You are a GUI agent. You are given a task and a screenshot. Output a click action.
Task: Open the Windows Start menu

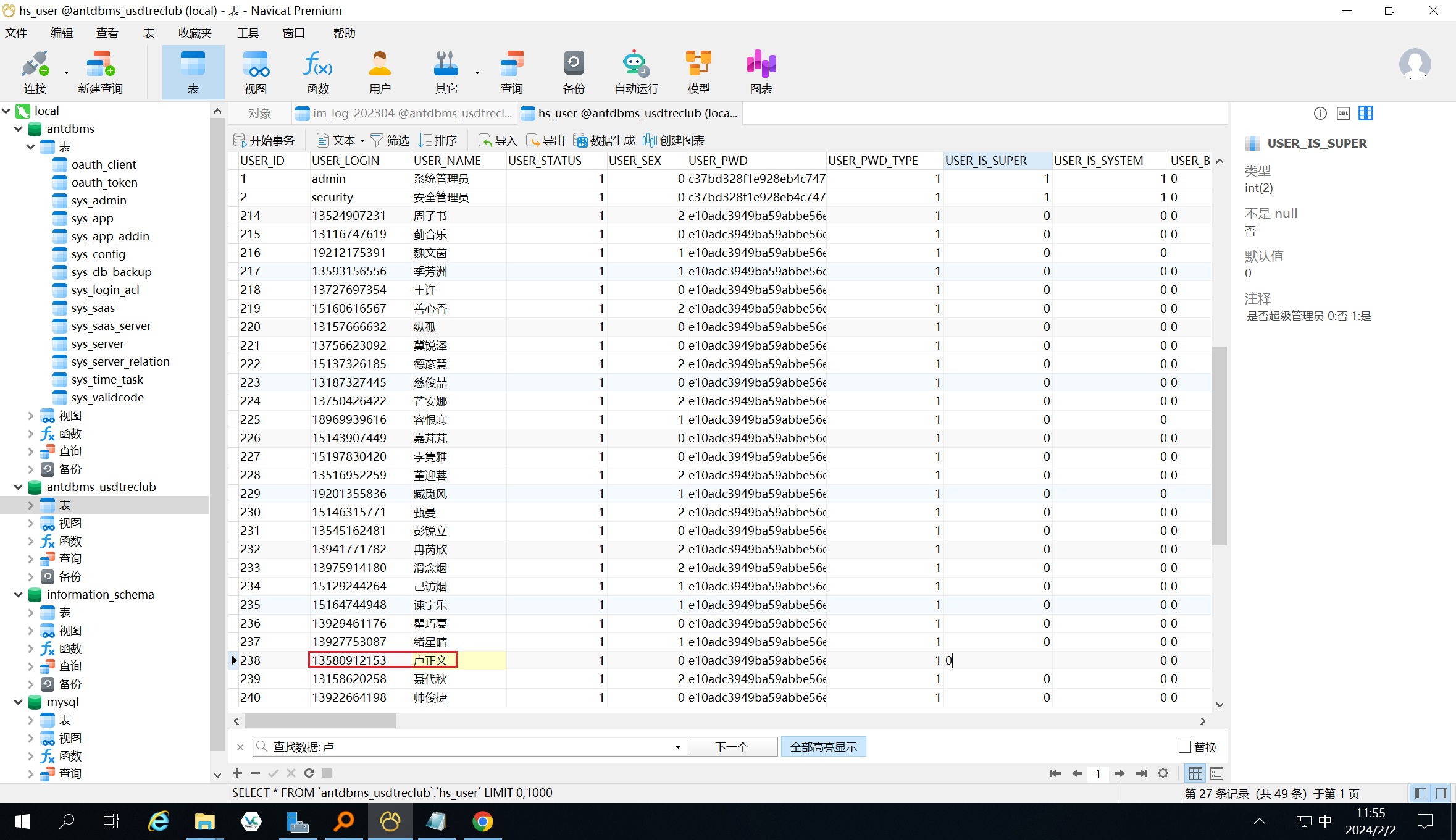(22, 821)
